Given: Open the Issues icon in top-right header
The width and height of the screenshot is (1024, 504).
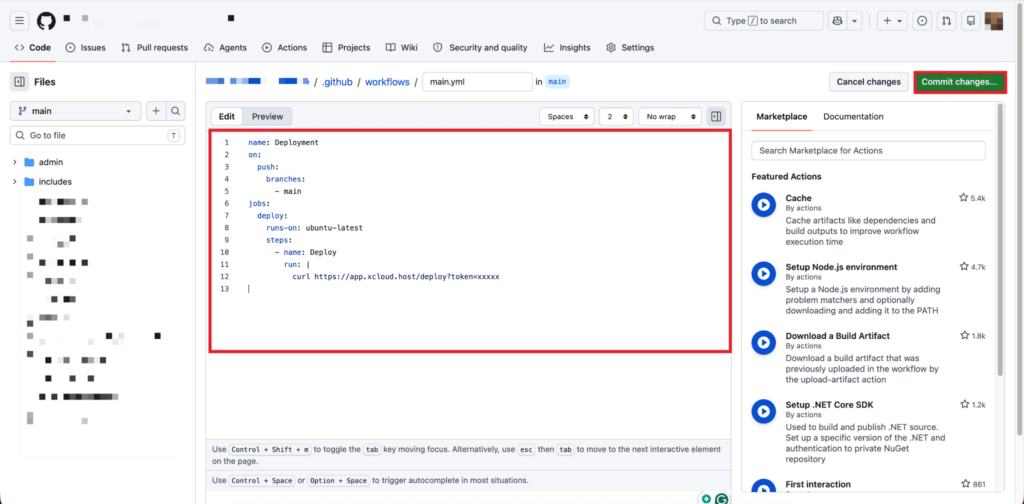Looking at the screenshot, I should click(x=922, y=20).
